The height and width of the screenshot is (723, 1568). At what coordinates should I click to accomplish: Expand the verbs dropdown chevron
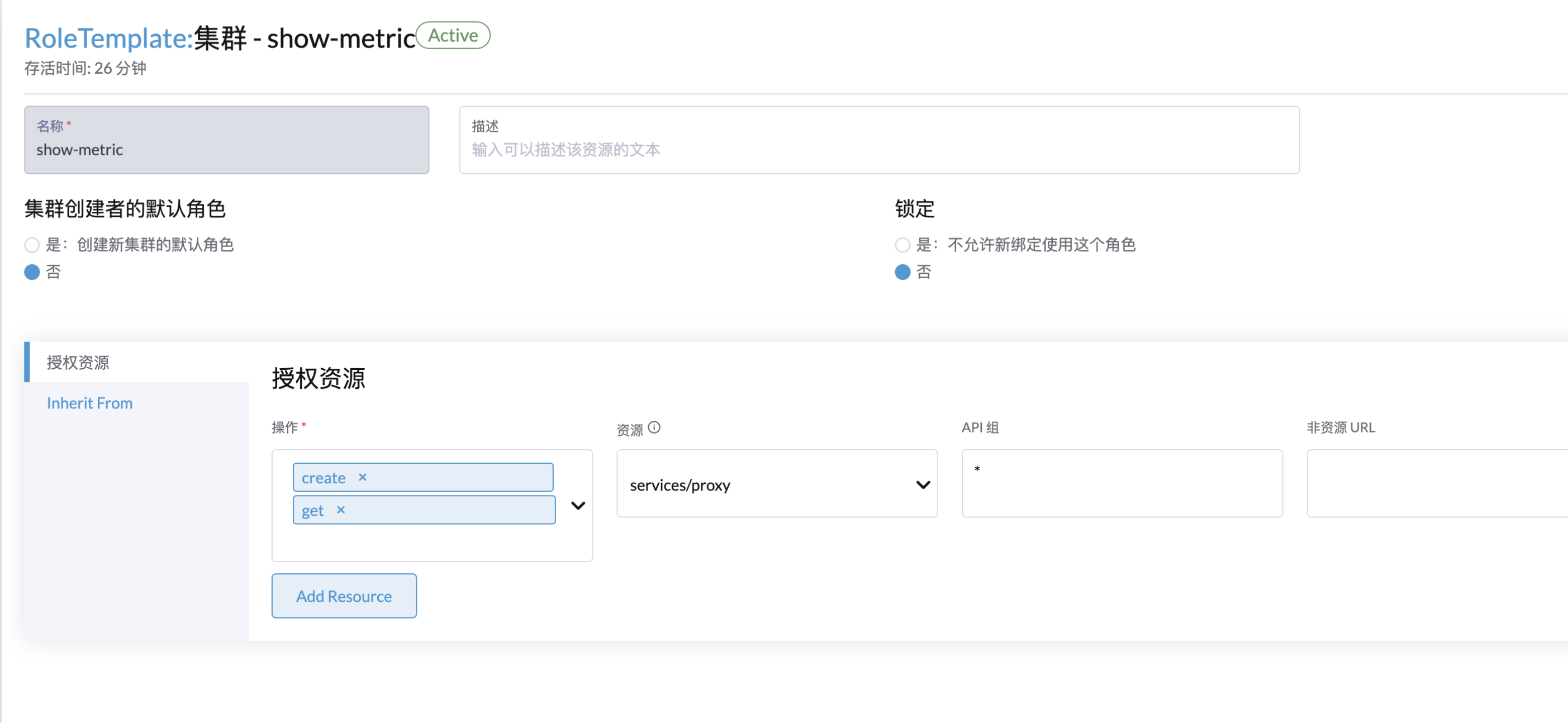point(578,506)
